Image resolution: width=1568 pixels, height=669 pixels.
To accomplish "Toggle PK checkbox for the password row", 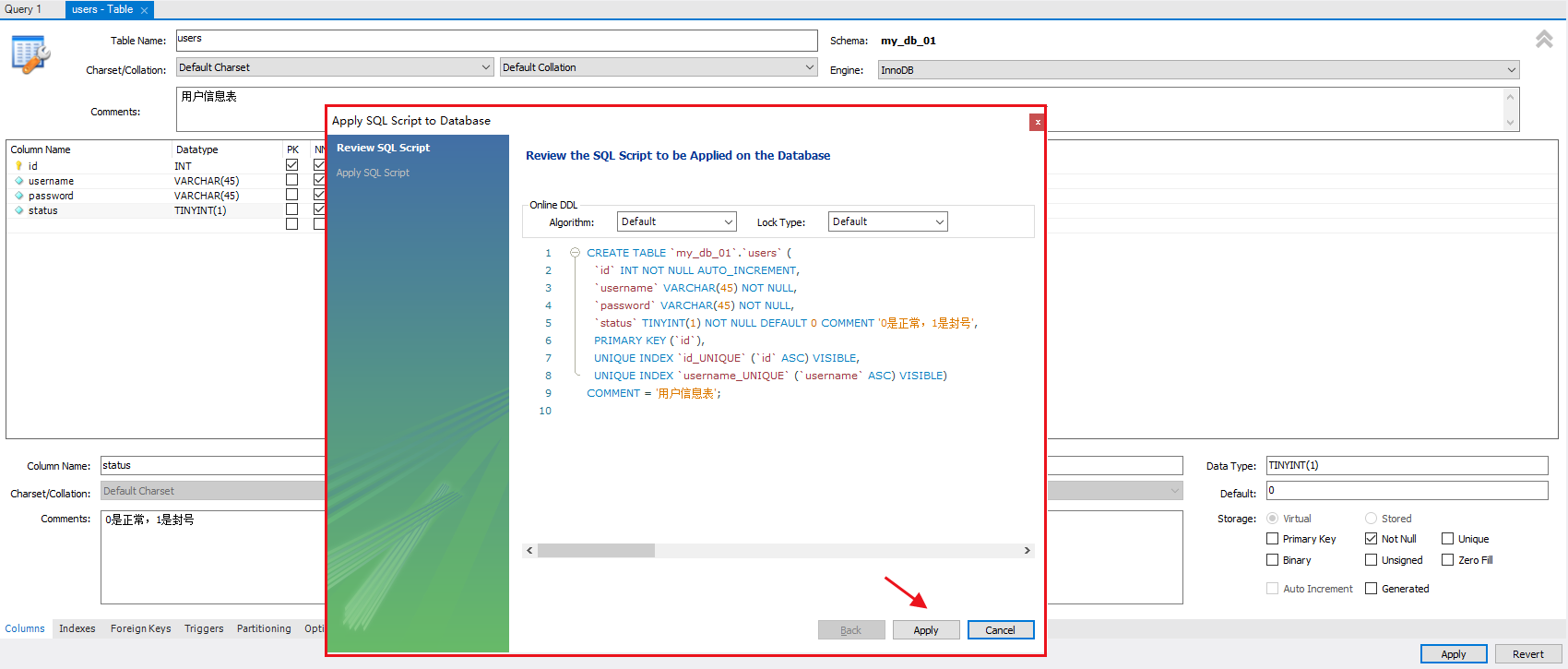I will pyautogui.click(x=291, y=195).
